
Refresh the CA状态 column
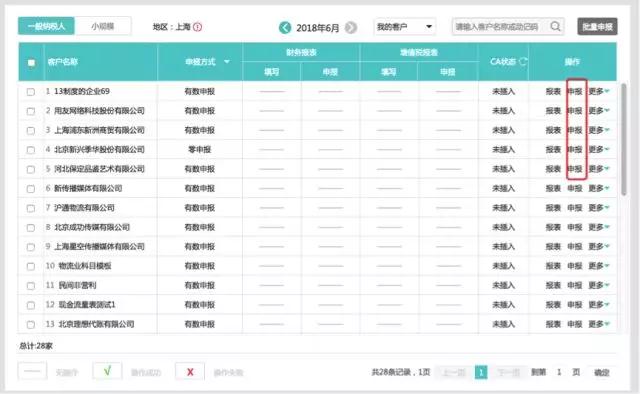[523, 62]
